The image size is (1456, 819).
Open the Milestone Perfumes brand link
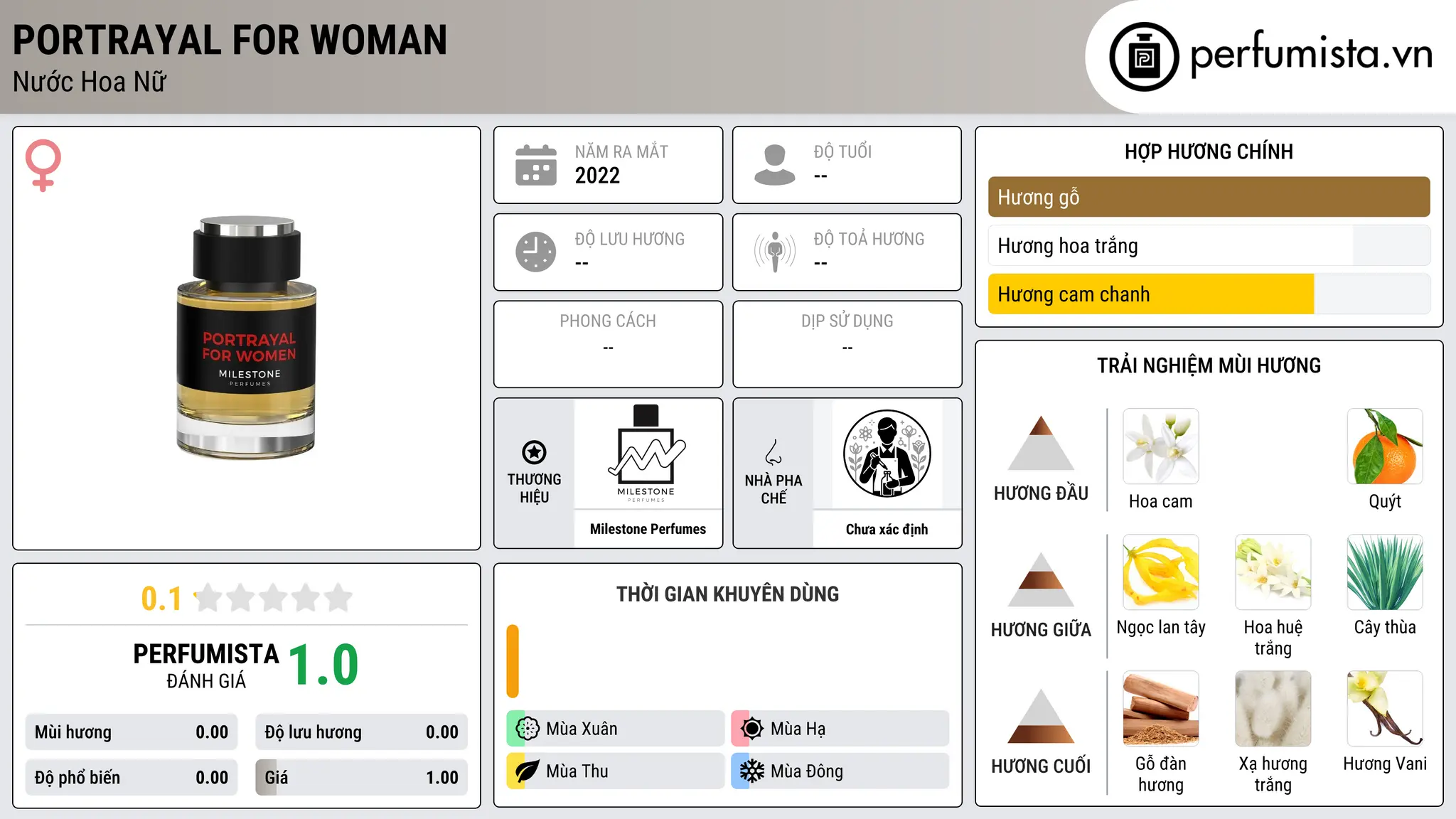pos(648,529)
